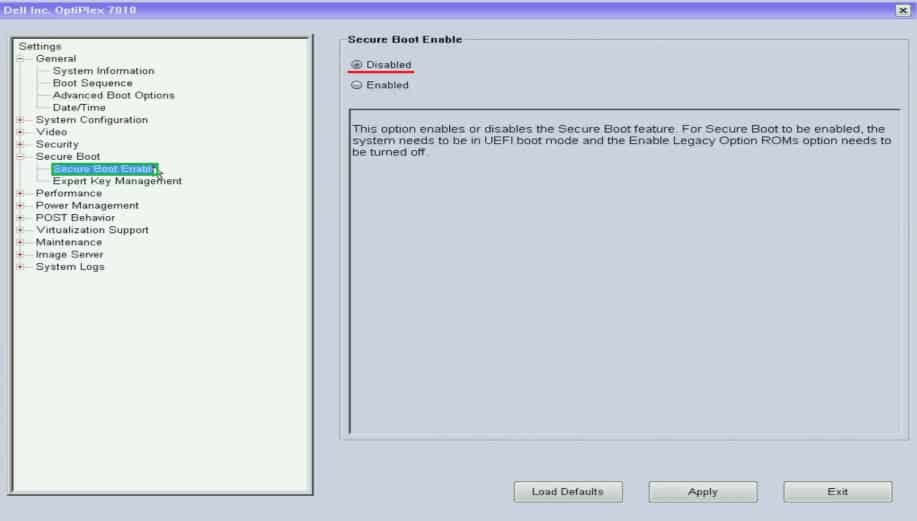Click the Exit button
This screenshot has height=521, width=917.
pyautogui.click(x=837, y=492)
